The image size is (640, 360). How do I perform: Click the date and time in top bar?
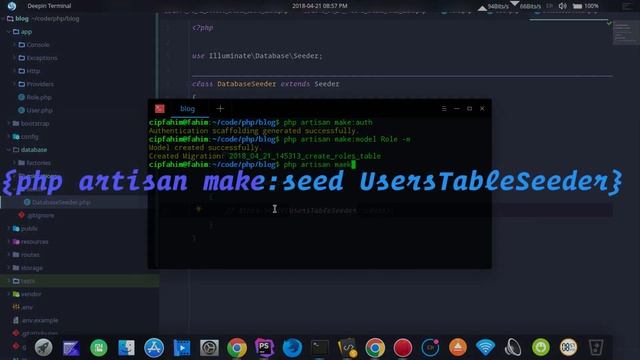click(x=320, y=6)
